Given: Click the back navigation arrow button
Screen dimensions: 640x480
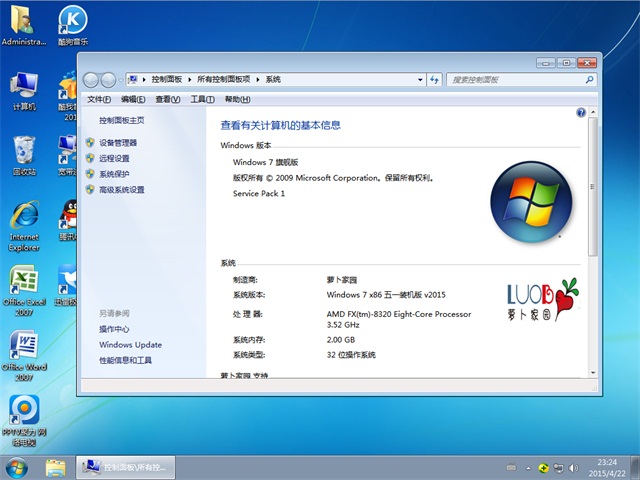Looking at the screenshot, I should point(91,80).
